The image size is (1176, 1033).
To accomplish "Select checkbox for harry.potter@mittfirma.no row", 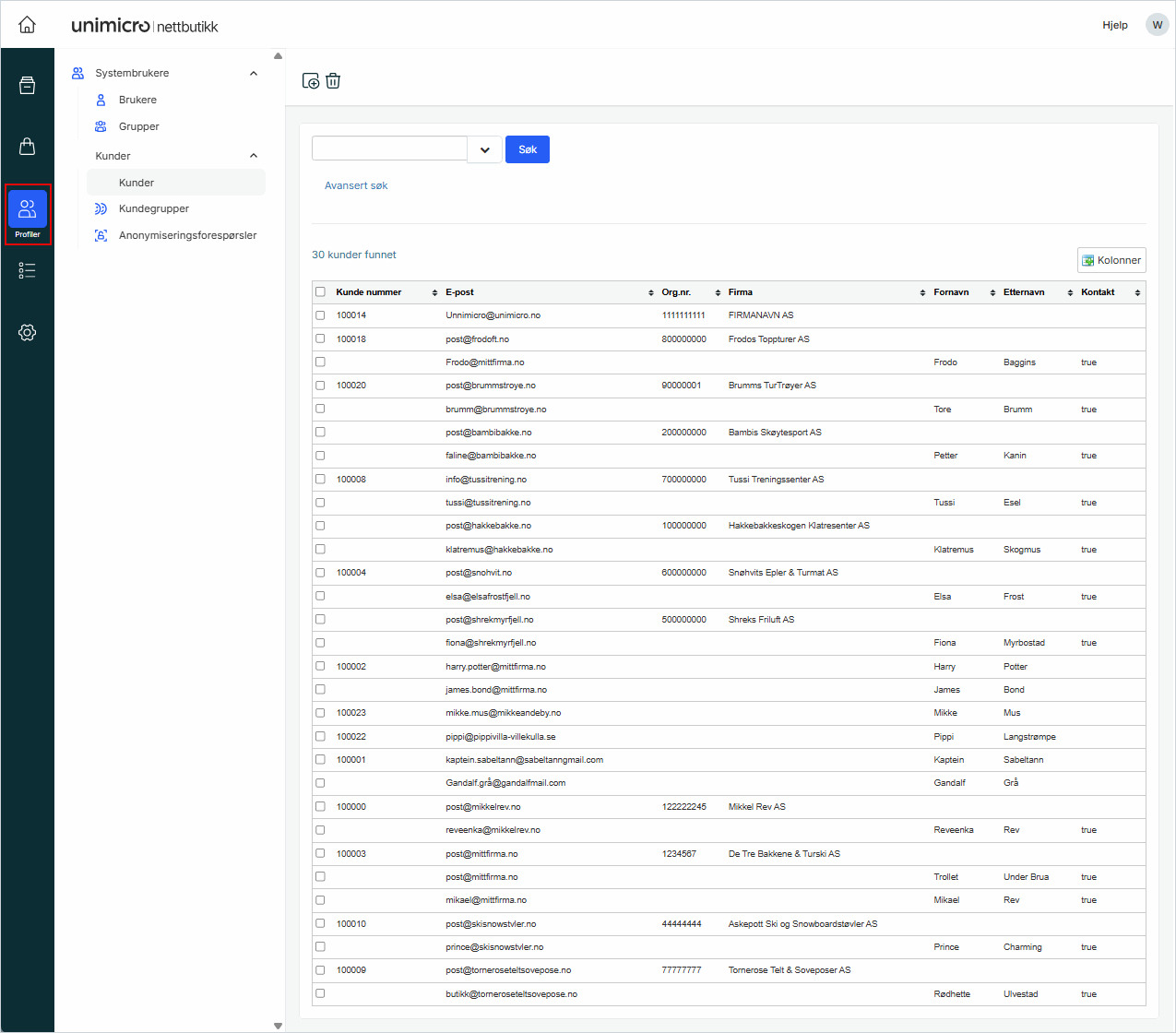I will [x=320, y=666].
